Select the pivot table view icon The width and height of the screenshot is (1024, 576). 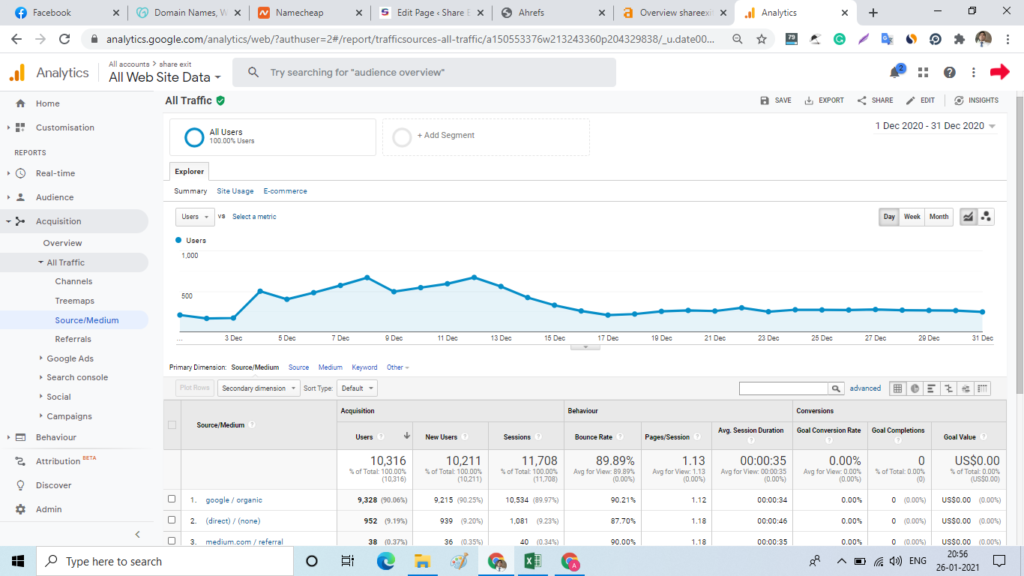click(x=982, y=389)
